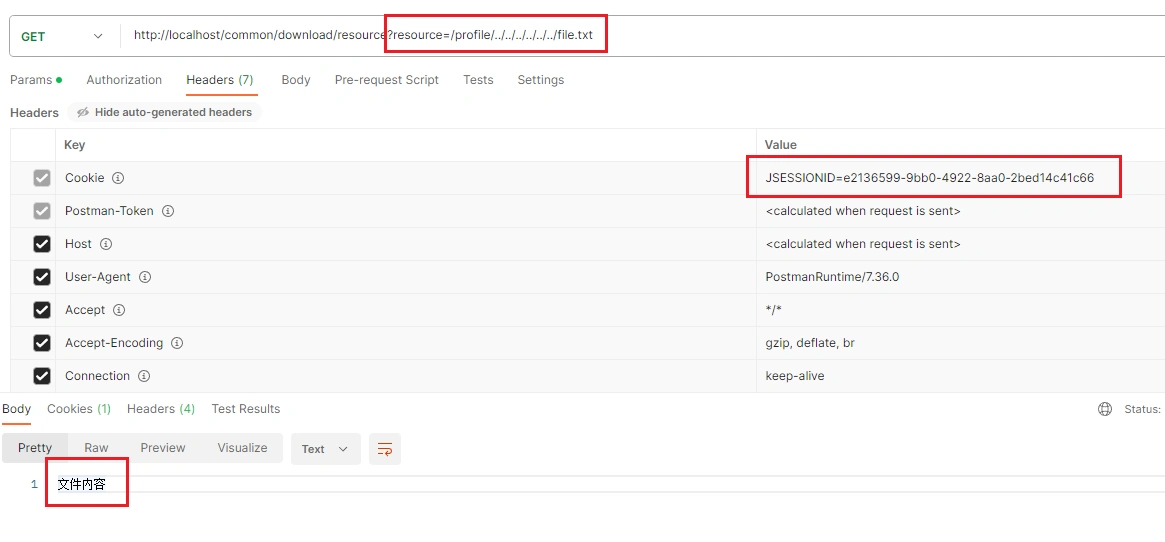1165x542 pixels.
Task: Switch response view to Raw
Action: point(96,448)
